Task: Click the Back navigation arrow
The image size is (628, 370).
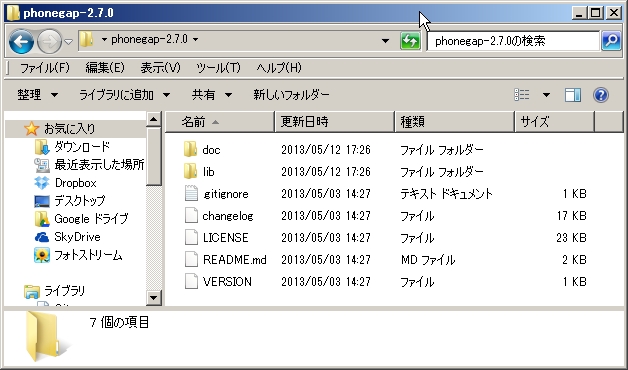Action: tap(21, 41)
